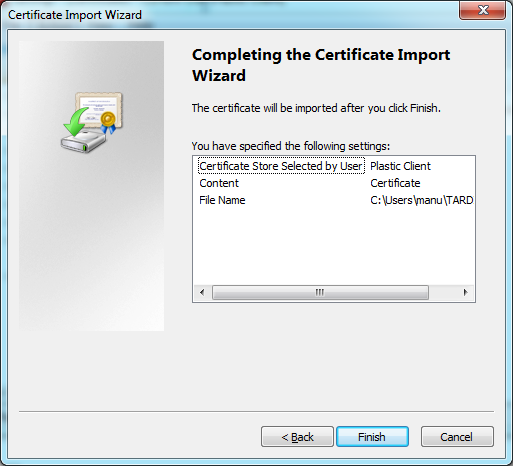513x466 pixels.
Task: Select the File Name row label
Action: (x=222, y=200)
